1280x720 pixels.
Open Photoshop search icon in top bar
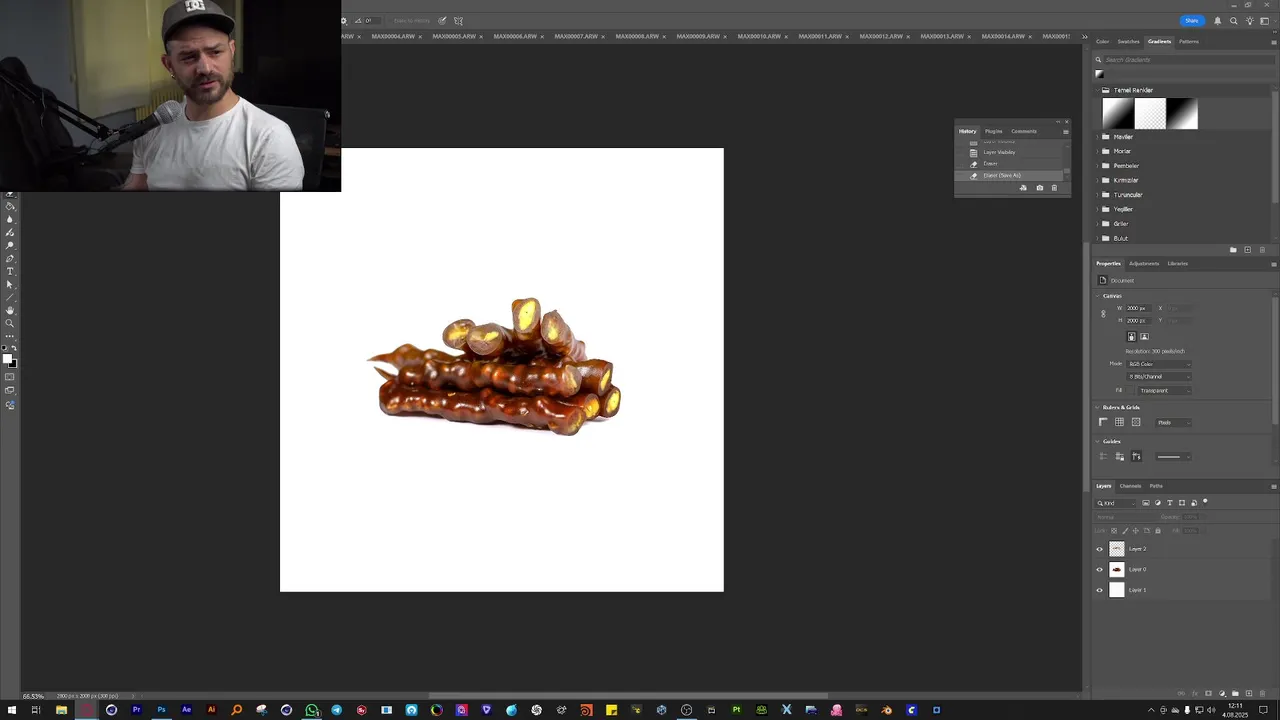pos(1233,21)
